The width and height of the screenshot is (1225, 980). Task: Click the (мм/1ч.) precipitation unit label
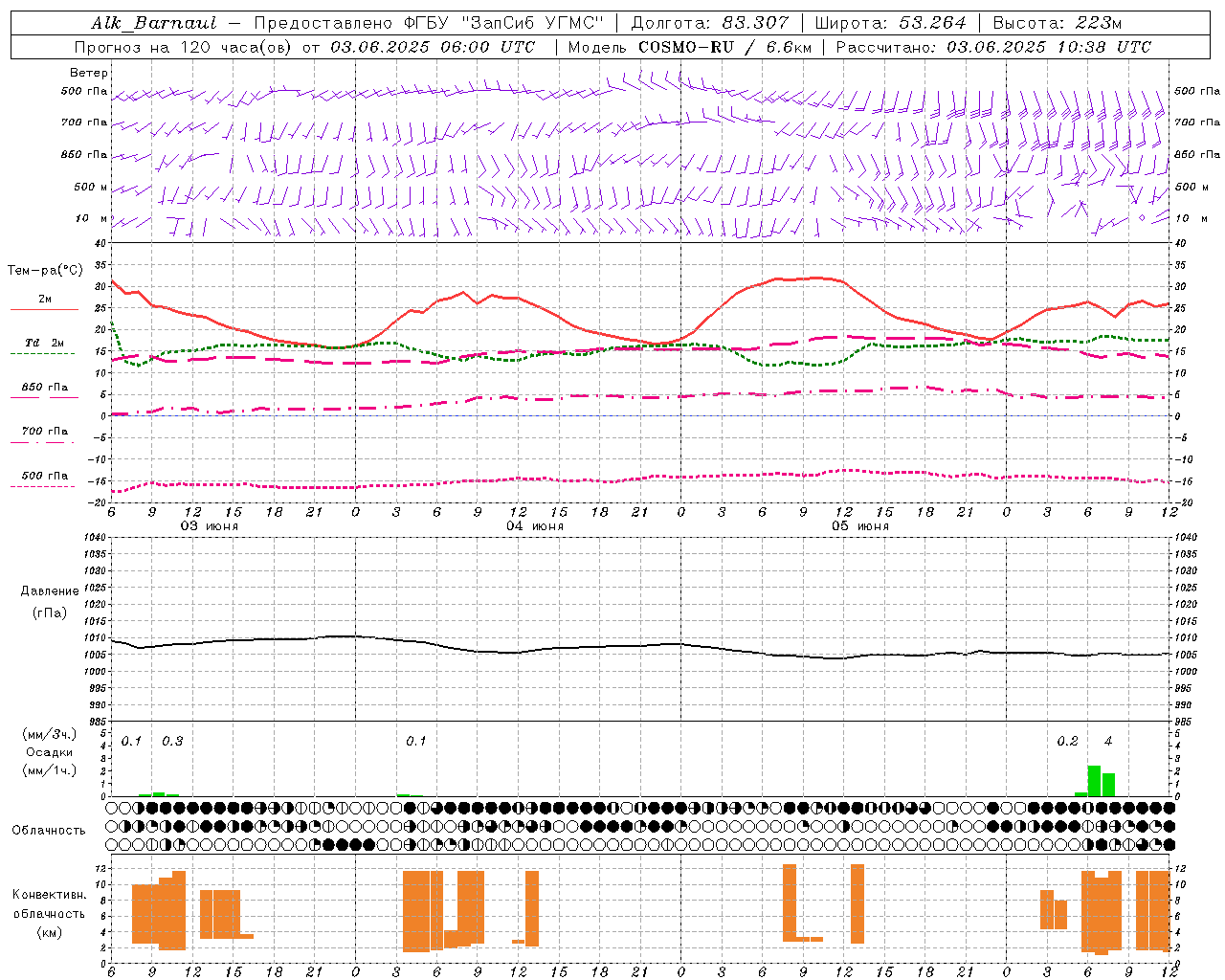click(x=49, y=770)
